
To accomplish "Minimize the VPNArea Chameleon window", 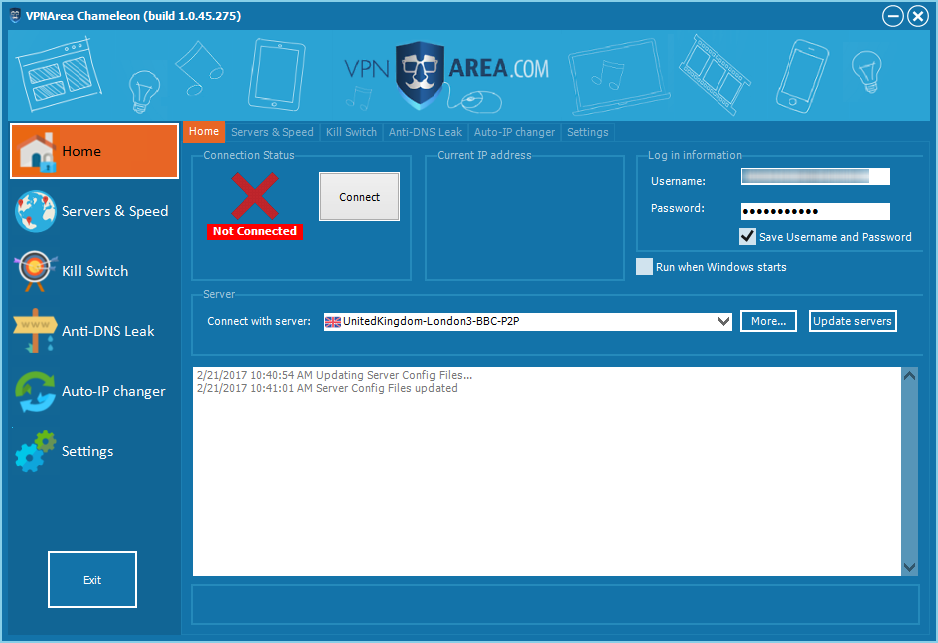I will coord(893,16).
